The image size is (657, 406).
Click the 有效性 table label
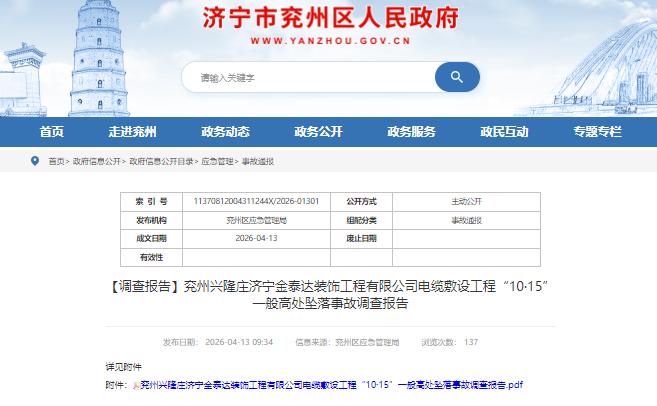click(x=151, y=257)
